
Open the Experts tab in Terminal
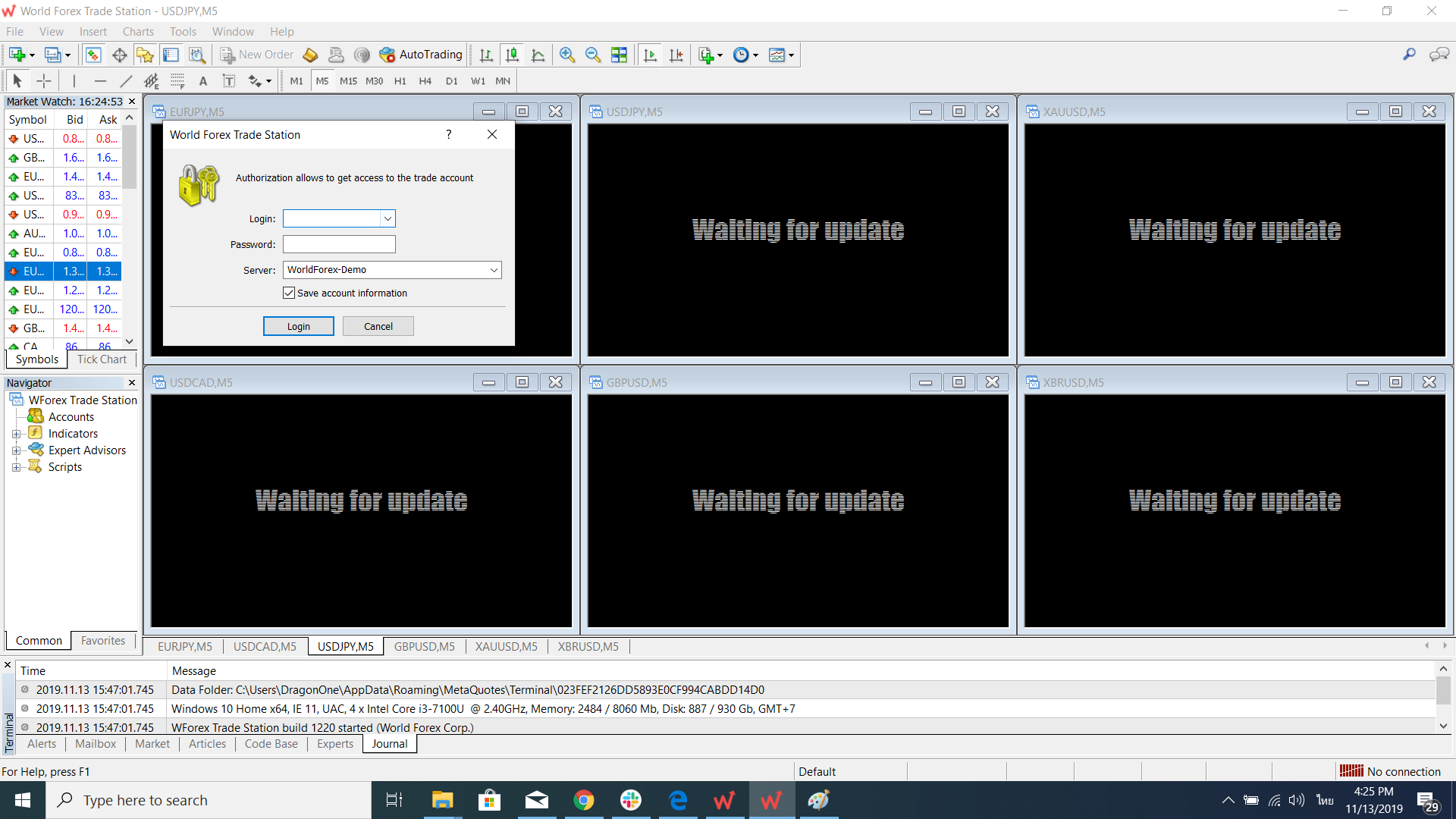(x=335, y=744)
